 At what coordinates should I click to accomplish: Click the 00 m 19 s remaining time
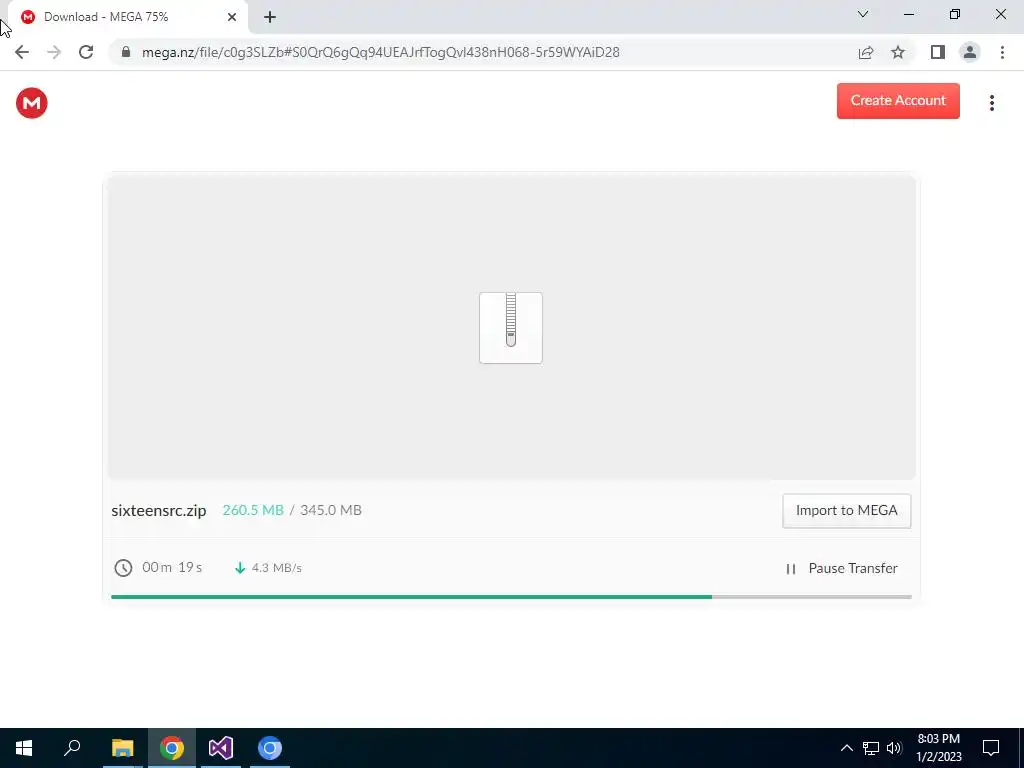tap(172, 568)
